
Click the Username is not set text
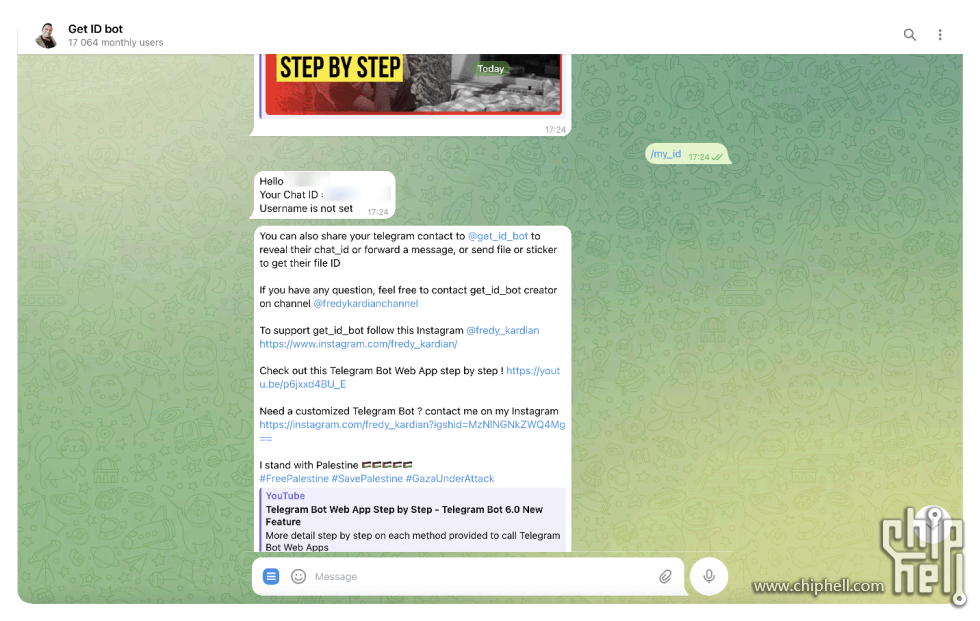306,209
